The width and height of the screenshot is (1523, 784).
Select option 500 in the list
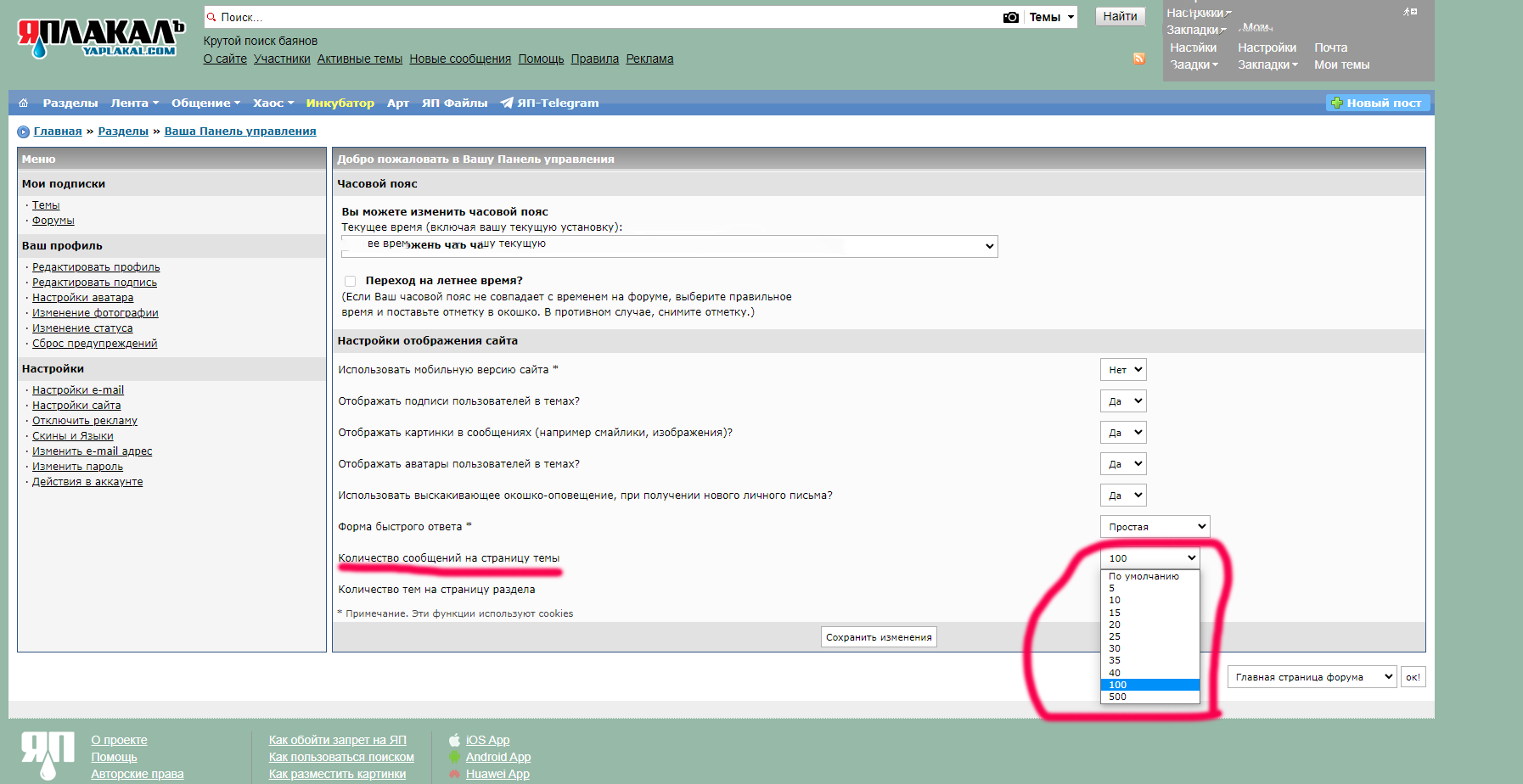point(1149,697)
